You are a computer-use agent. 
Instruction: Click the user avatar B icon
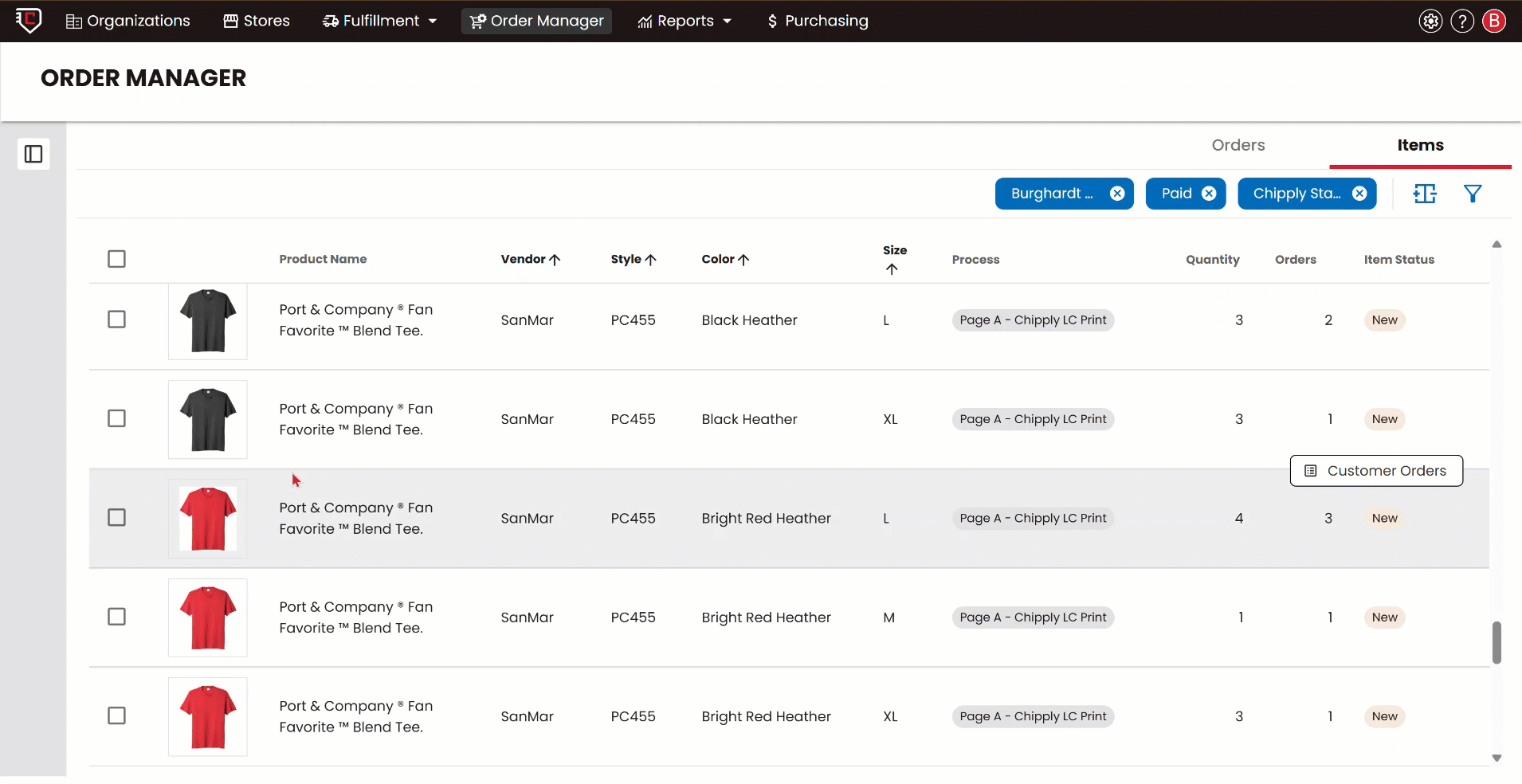tap(1494, 21)
